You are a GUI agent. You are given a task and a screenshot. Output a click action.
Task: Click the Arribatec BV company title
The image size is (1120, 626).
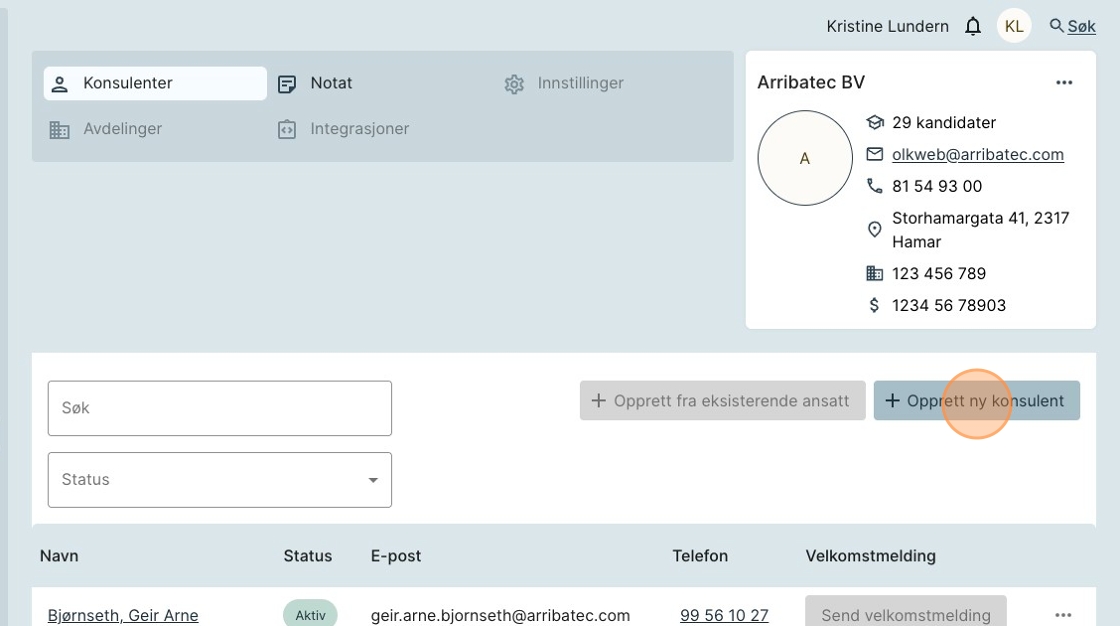pyautogui.click(x=811, y=82)
